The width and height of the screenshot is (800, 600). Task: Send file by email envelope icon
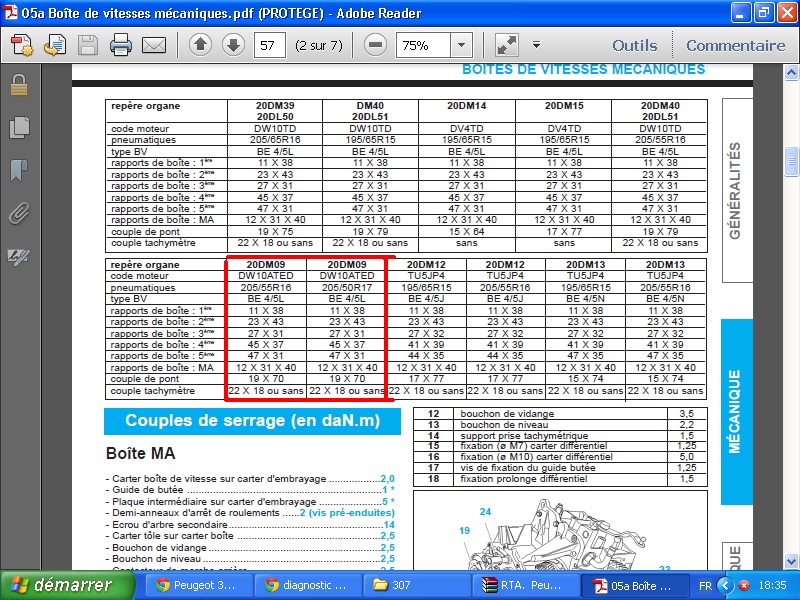pos(154,45)
